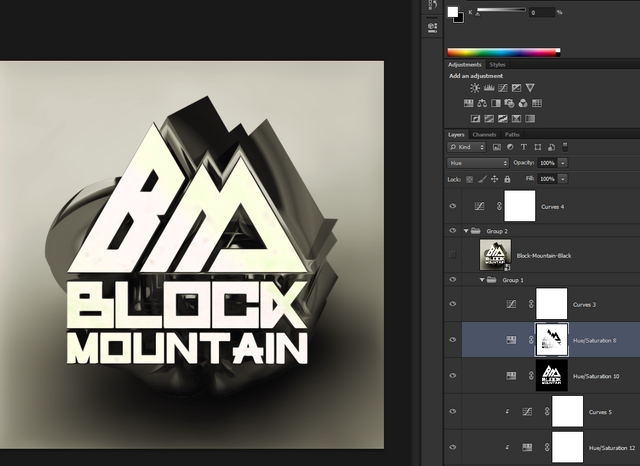Hide the Hue/Saturation 10 layer
The width and height of the screenshot is (640, 466).
(x=453, y=376)
